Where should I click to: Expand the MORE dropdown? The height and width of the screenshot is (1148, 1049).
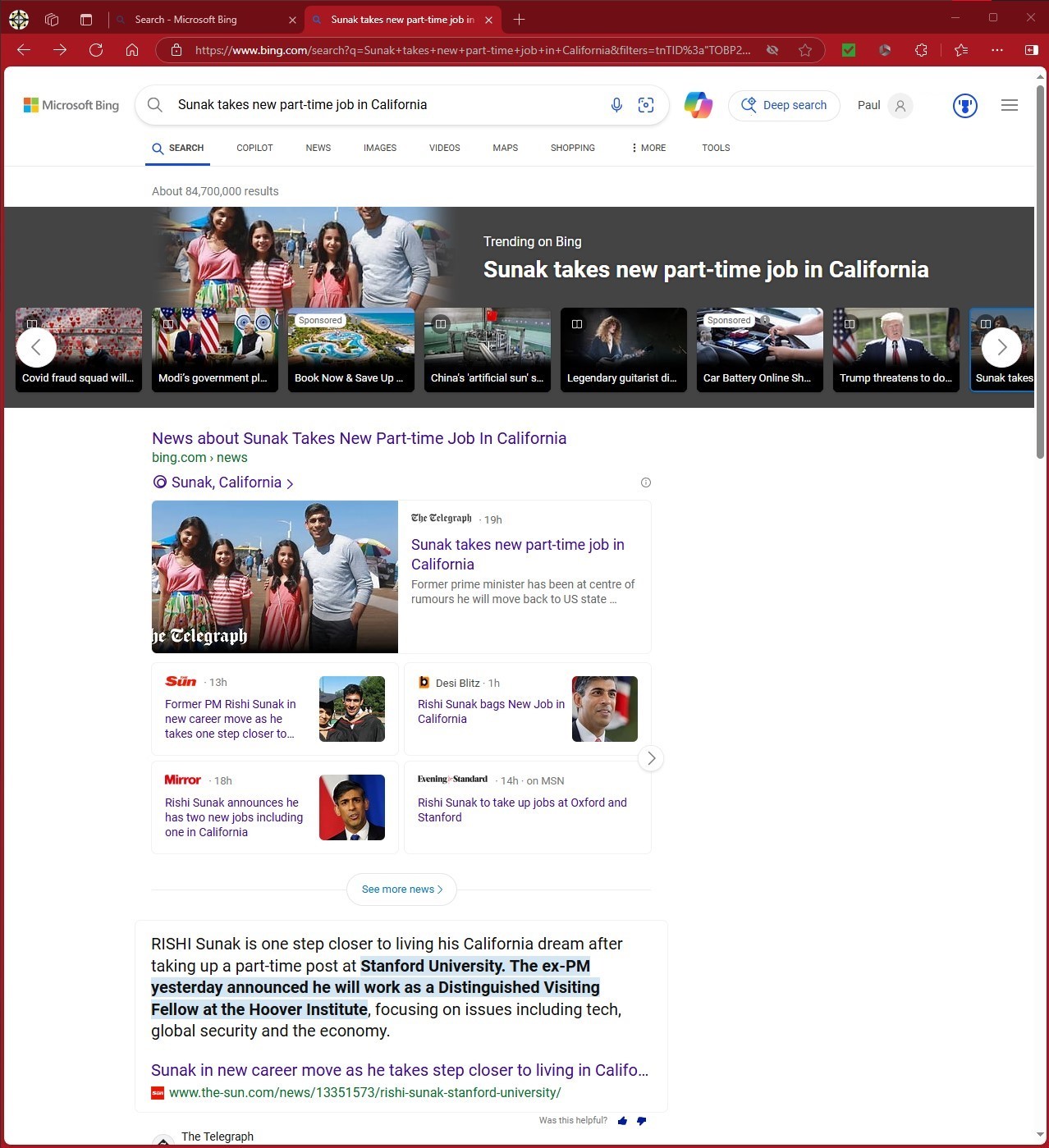[x=648, y=149]
